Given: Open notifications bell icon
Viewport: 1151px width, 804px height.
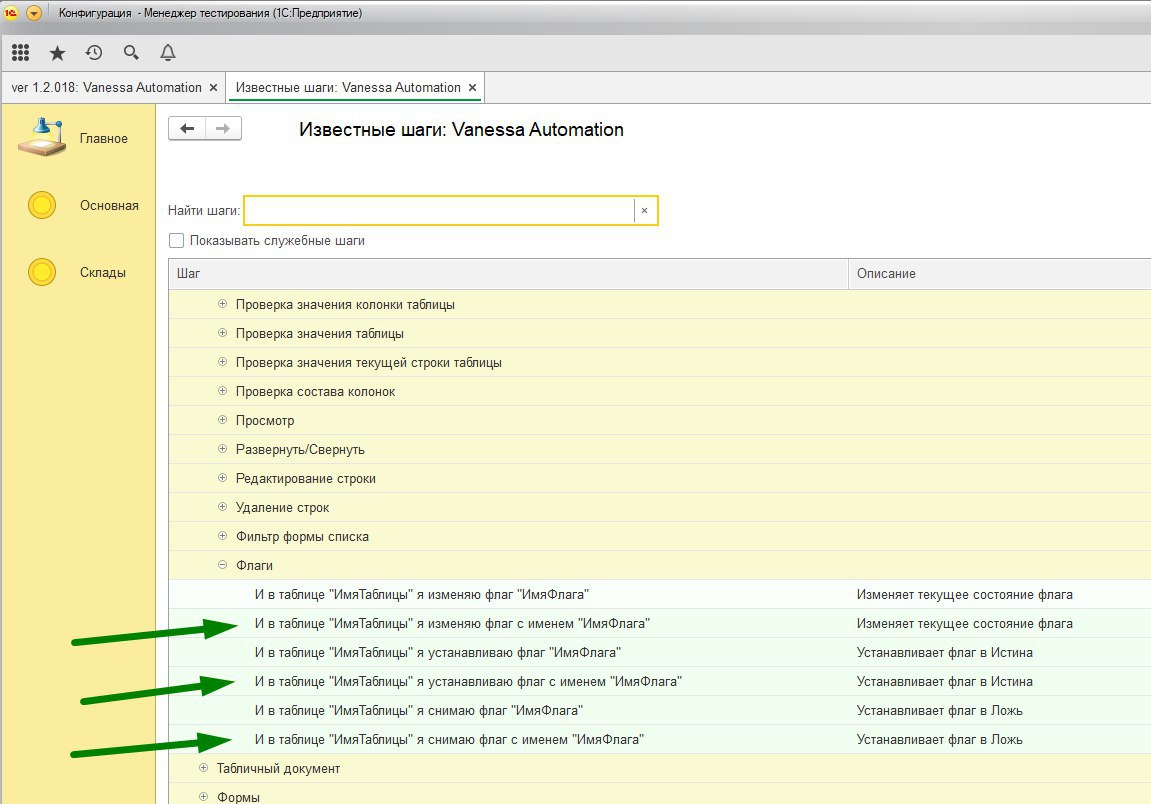Looking at the screenshot, I should tap(168, 52).
